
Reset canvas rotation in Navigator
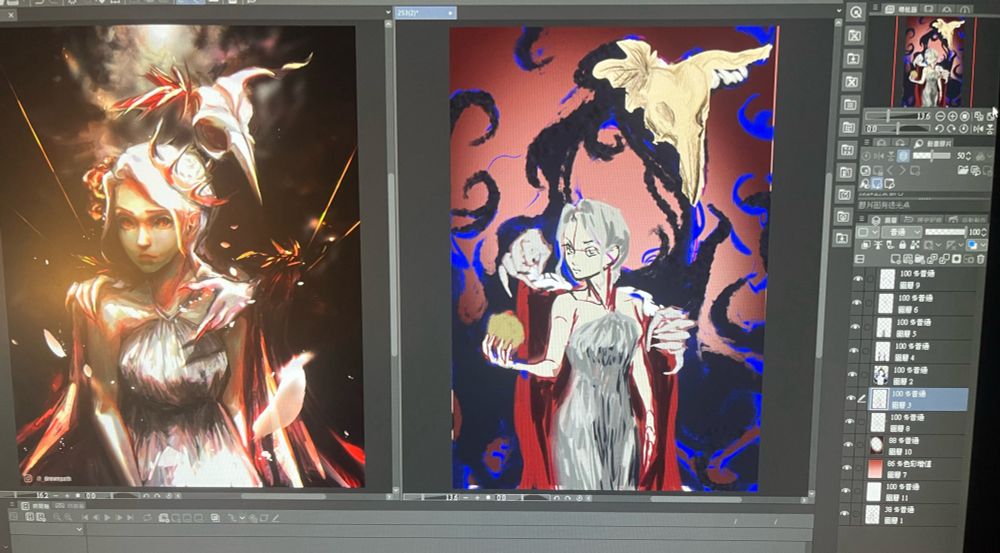[964, 128]
